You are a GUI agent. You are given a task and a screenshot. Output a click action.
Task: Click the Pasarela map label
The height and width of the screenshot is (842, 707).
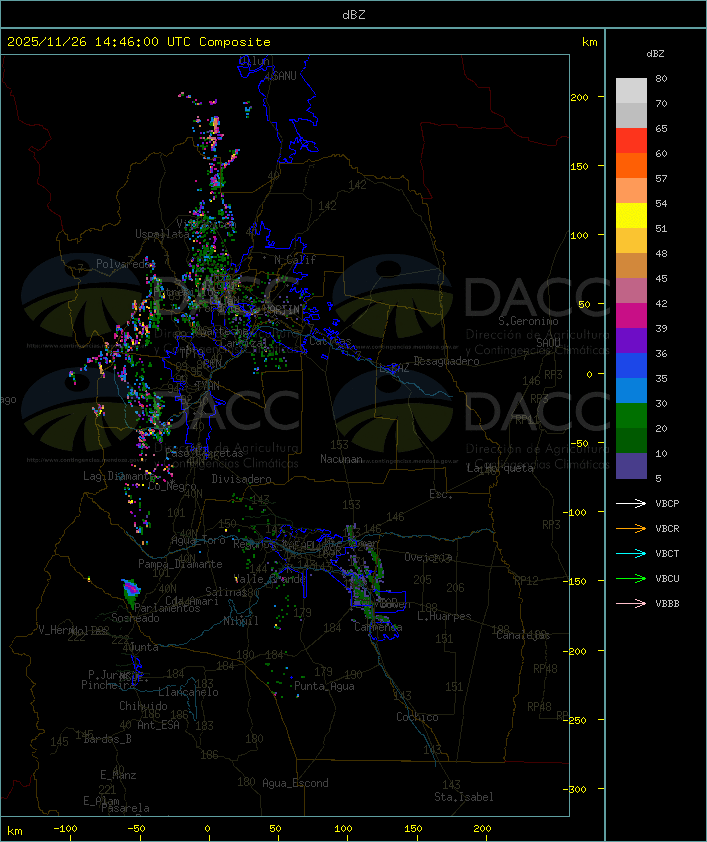click(125, 808)
